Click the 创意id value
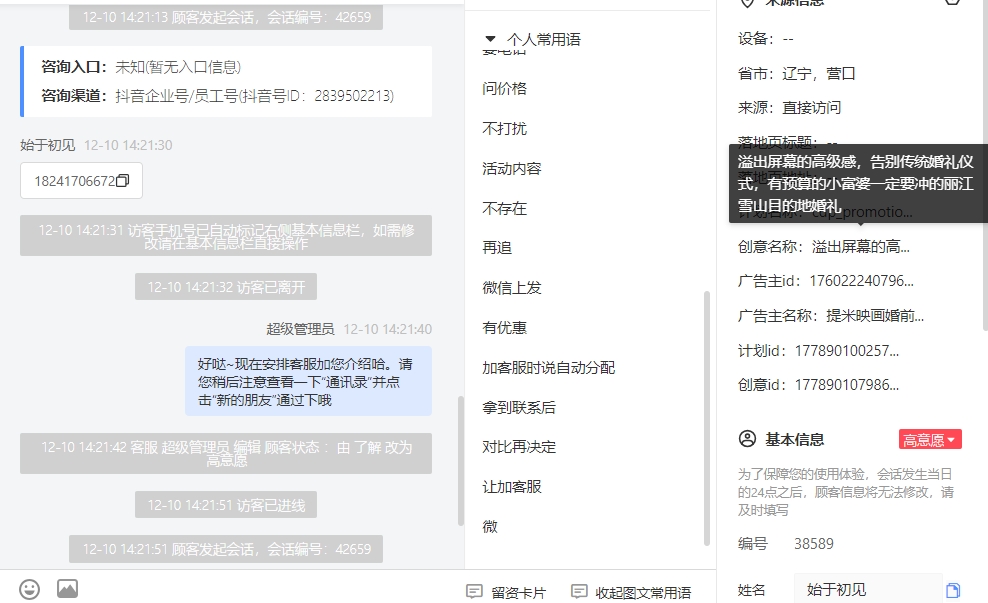This screenshot has width=988, height=603. [x=847, y=384]
